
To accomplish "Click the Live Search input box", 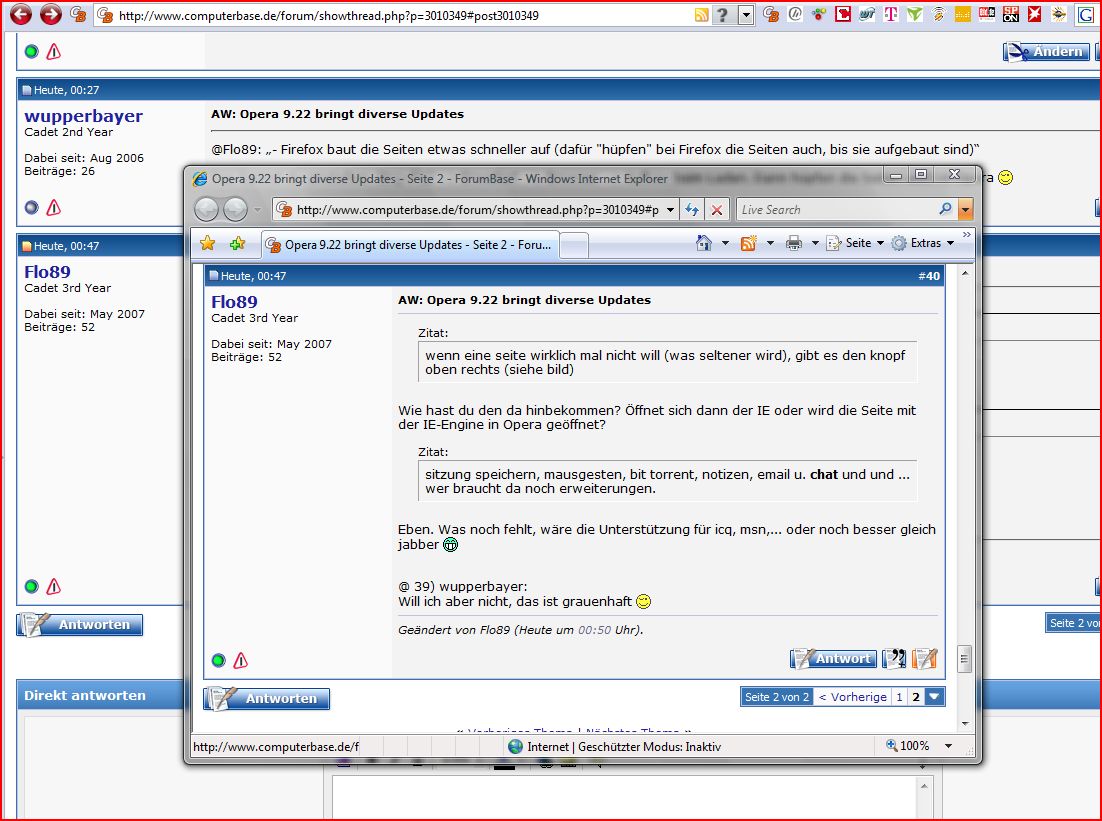I will point(836,209).
